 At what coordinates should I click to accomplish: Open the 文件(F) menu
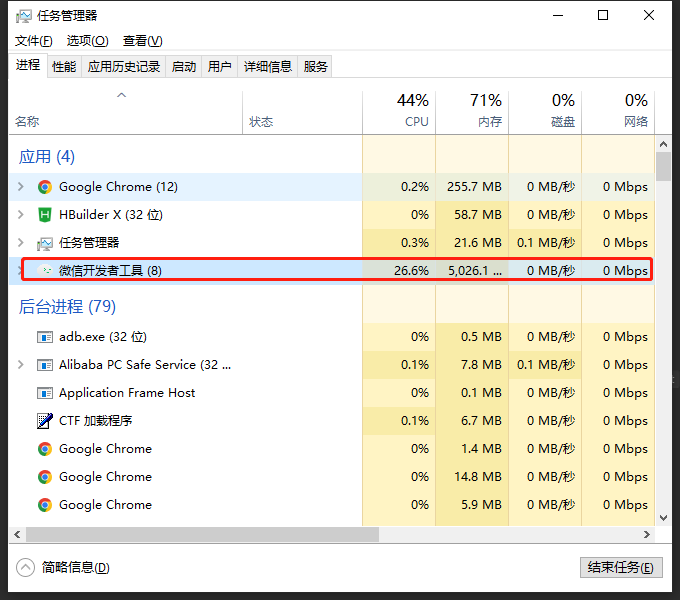click(34, 41)
